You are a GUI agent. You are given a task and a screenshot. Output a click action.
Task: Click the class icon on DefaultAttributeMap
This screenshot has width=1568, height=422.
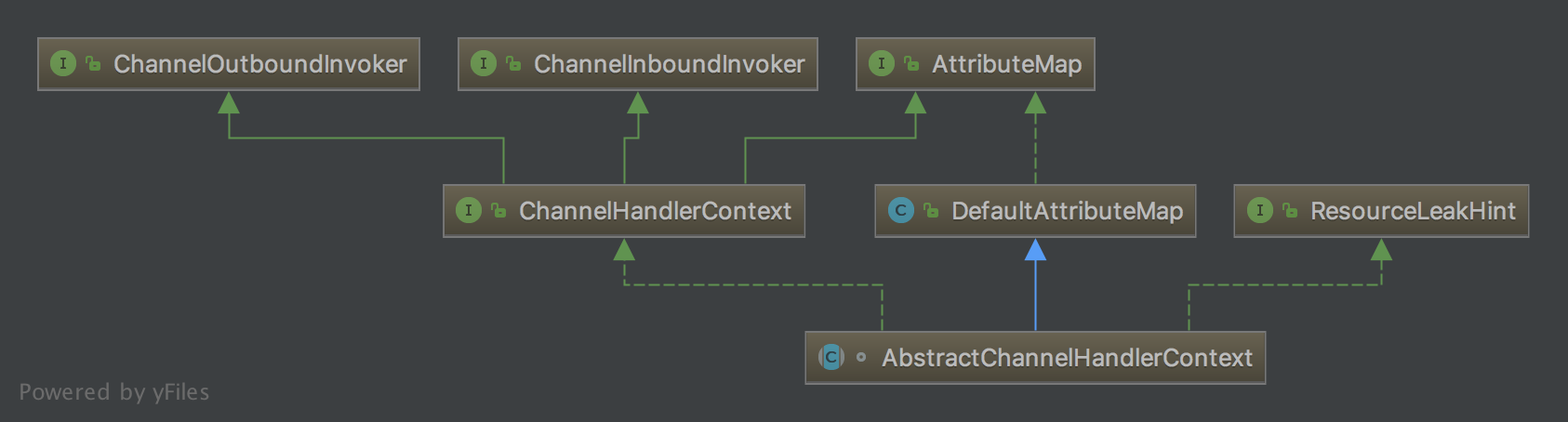(900, 210)
